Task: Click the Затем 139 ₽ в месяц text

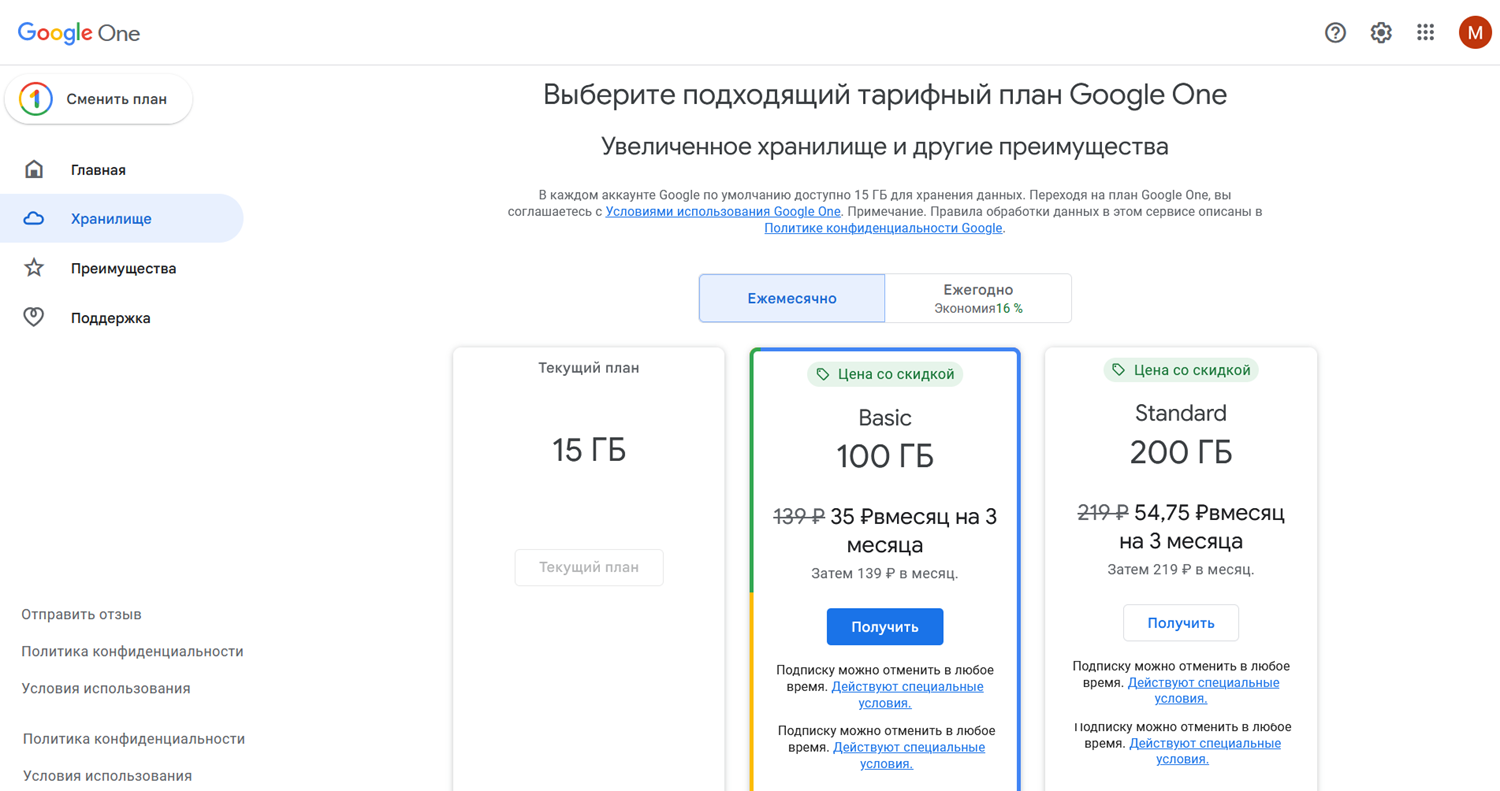Action: tap(885, 574)
